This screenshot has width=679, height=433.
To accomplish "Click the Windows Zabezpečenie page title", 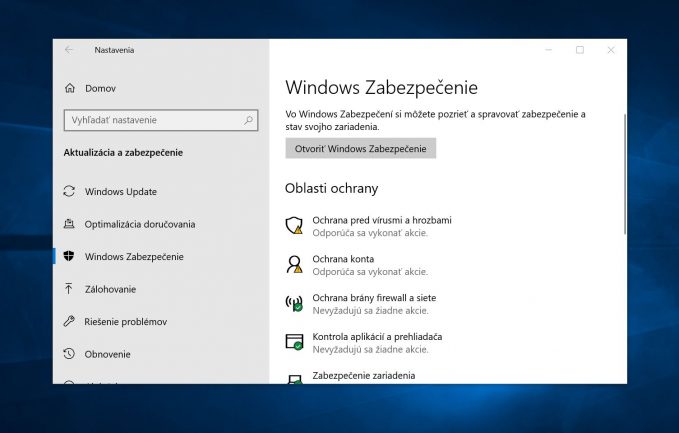I will [x=381, y=87].
